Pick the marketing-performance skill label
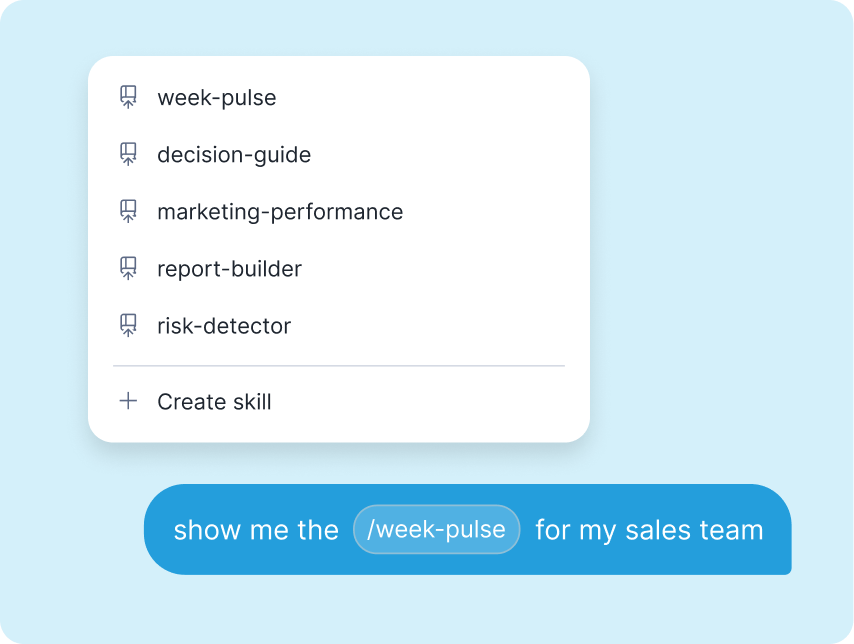854x644 pixels. point(280,212)
